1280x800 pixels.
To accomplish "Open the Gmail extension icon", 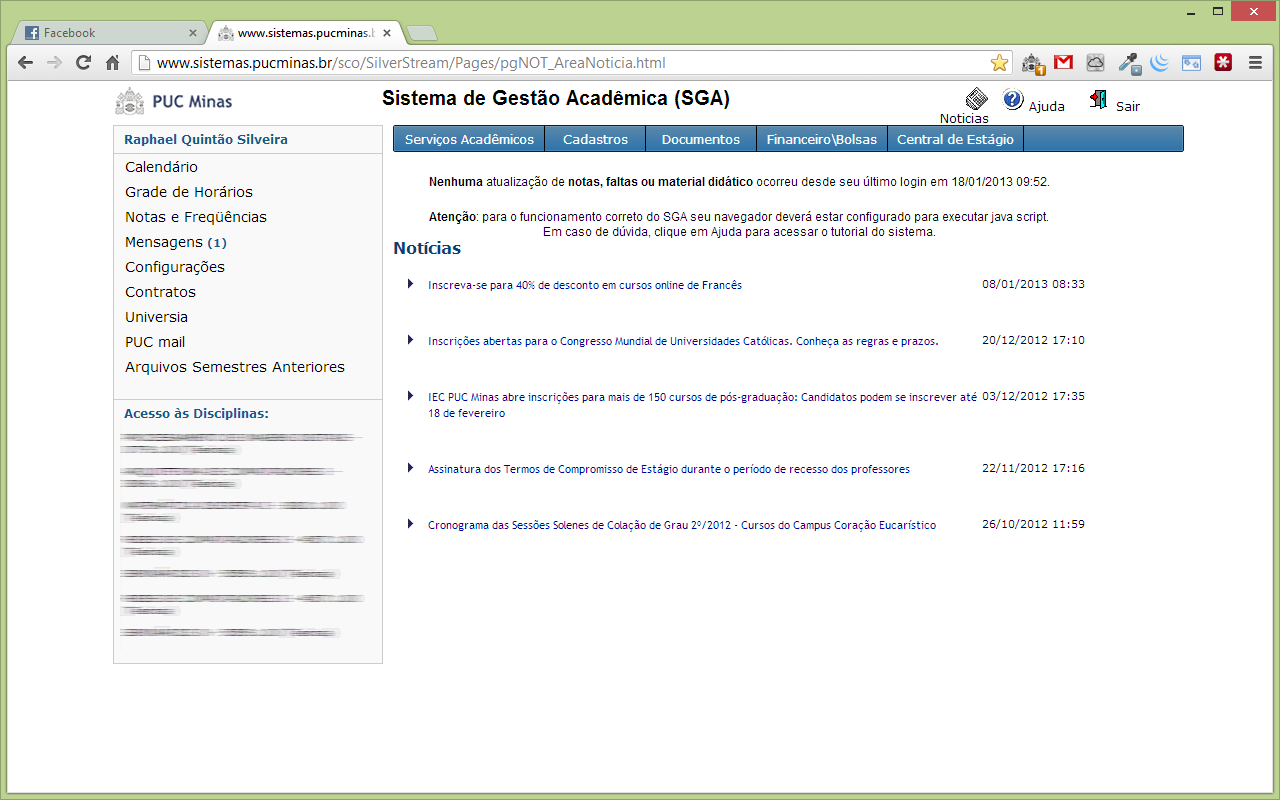I will 1063,62.
